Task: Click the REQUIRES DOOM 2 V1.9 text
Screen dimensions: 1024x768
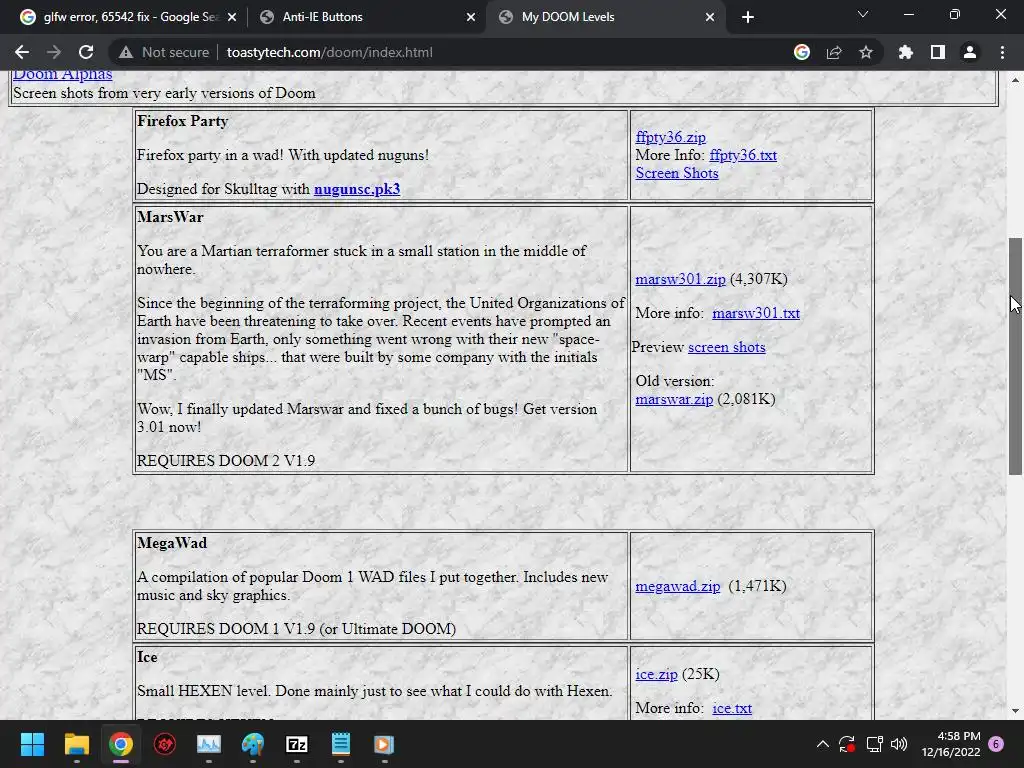Action: point(226,461)
